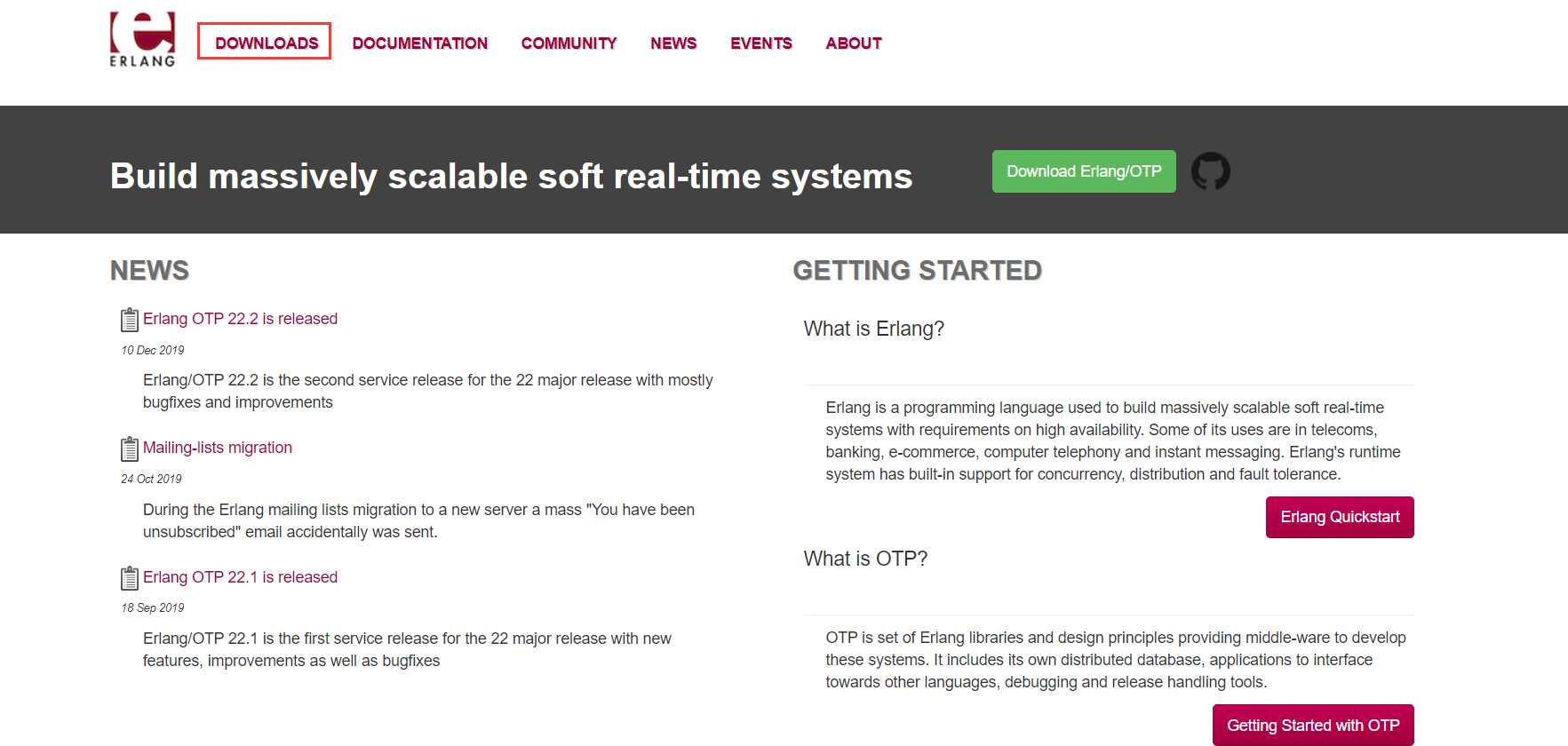Click Getting Started with OTP button
Viewport: 1568px width, 746px height.
[1313, 725]
